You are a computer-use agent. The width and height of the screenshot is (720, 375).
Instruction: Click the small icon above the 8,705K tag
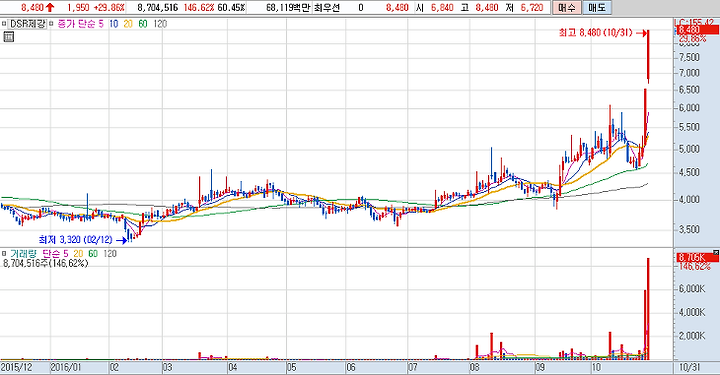(x=716, y=252)
